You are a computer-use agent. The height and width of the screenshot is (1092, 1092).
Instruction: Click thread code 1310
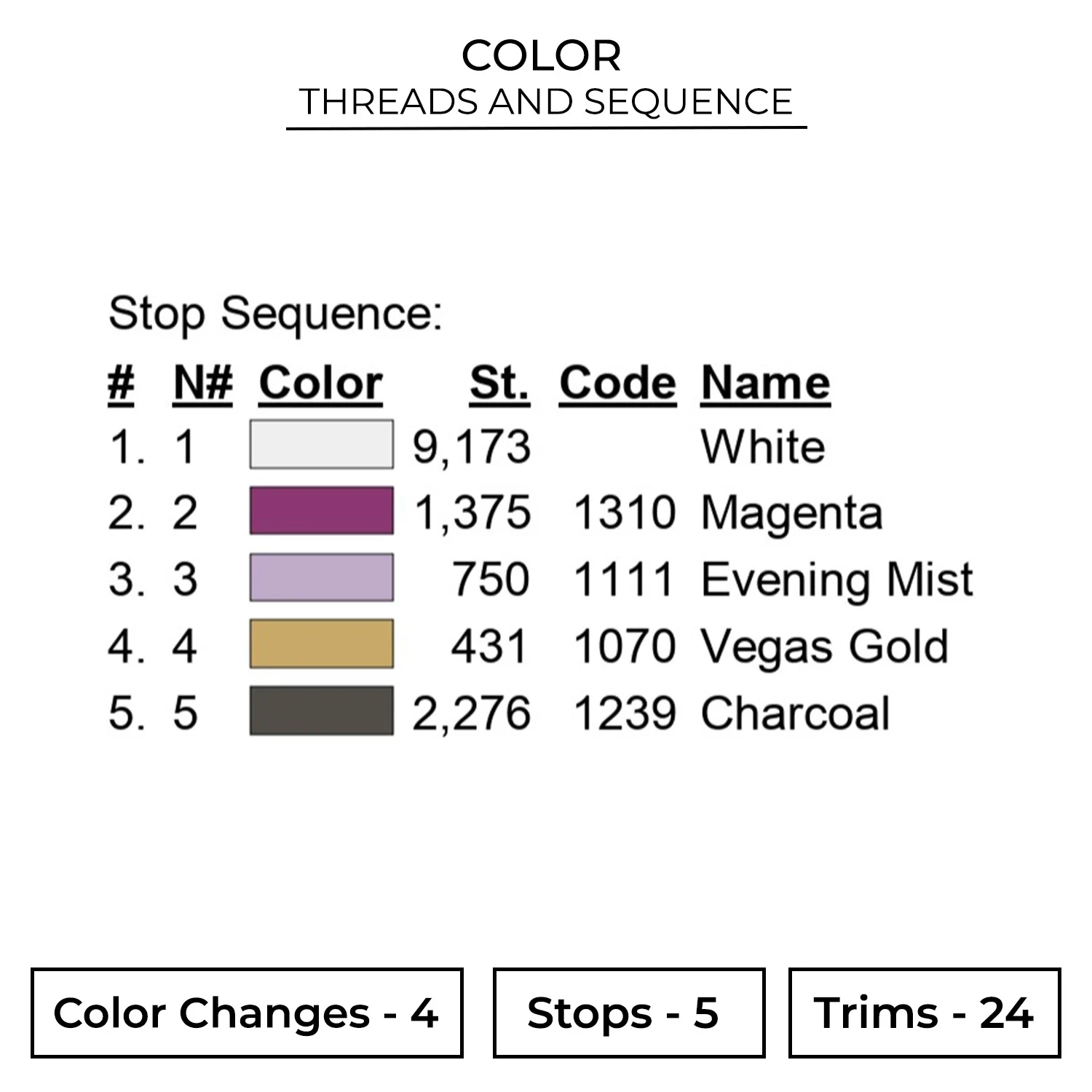tap(625, 513)
